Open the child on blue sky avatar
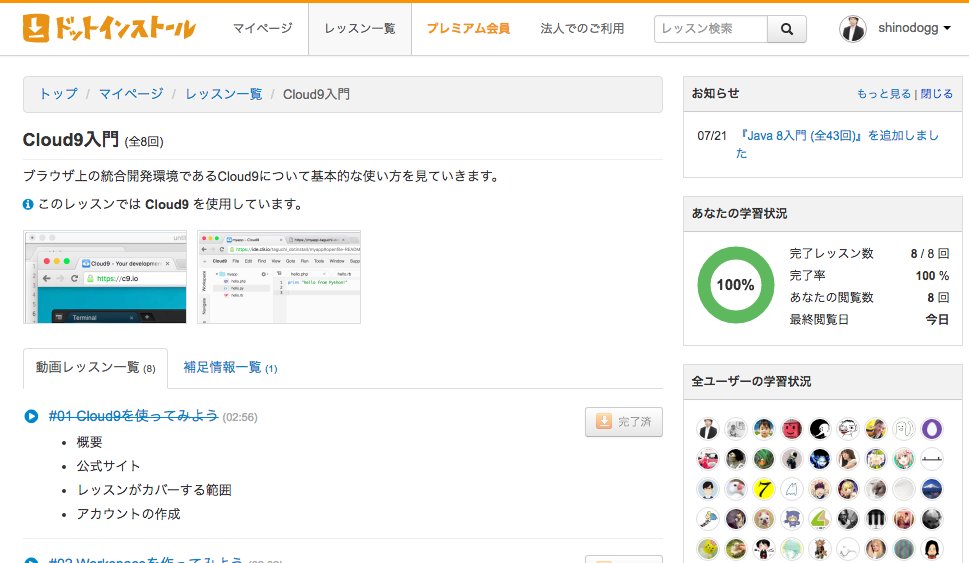The height and width of the screenshot is (563, 969). (x=764, y=429)
